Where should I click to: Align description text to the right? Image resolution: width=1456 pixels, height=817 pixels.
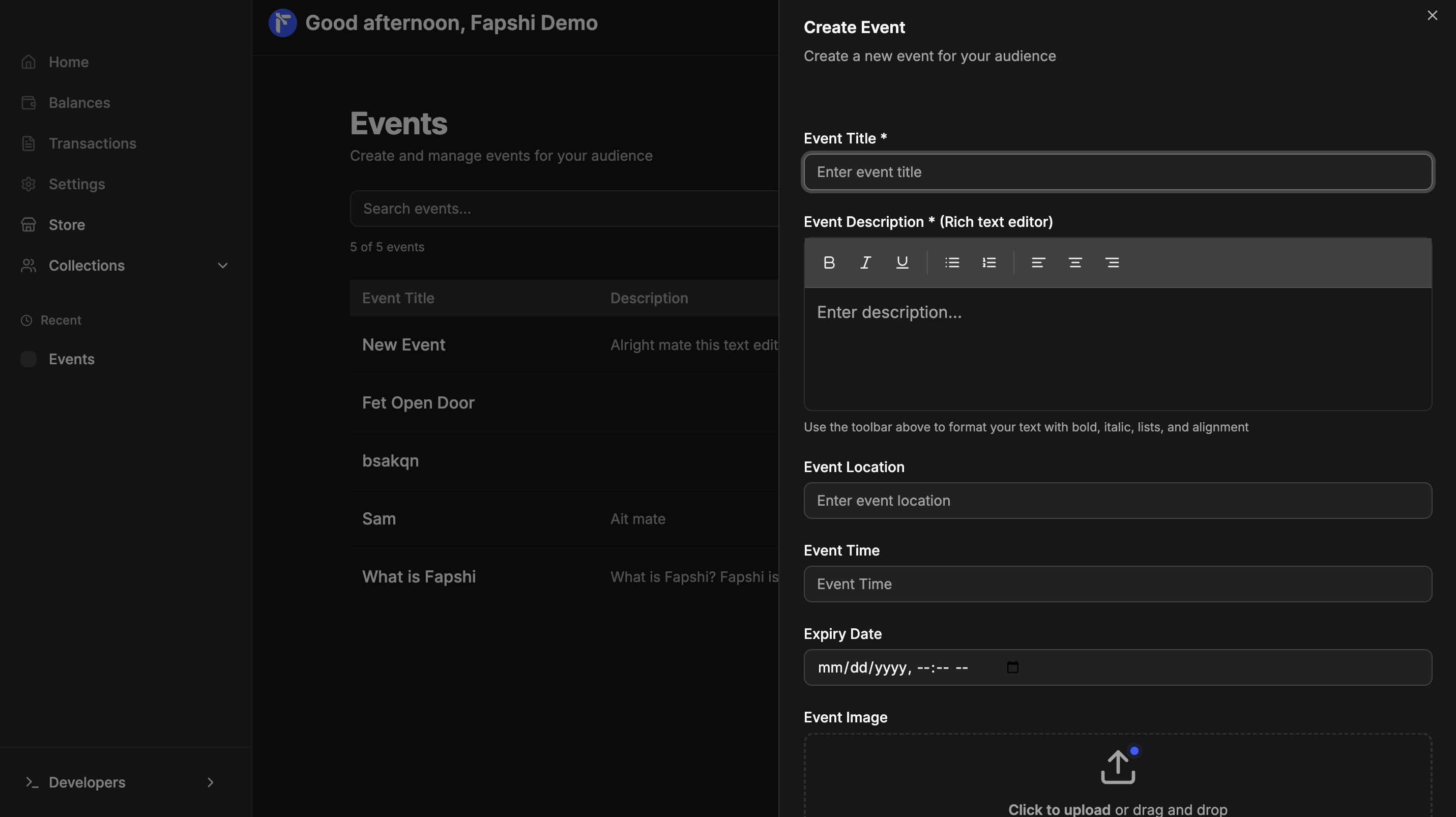tap(1112, 262)
